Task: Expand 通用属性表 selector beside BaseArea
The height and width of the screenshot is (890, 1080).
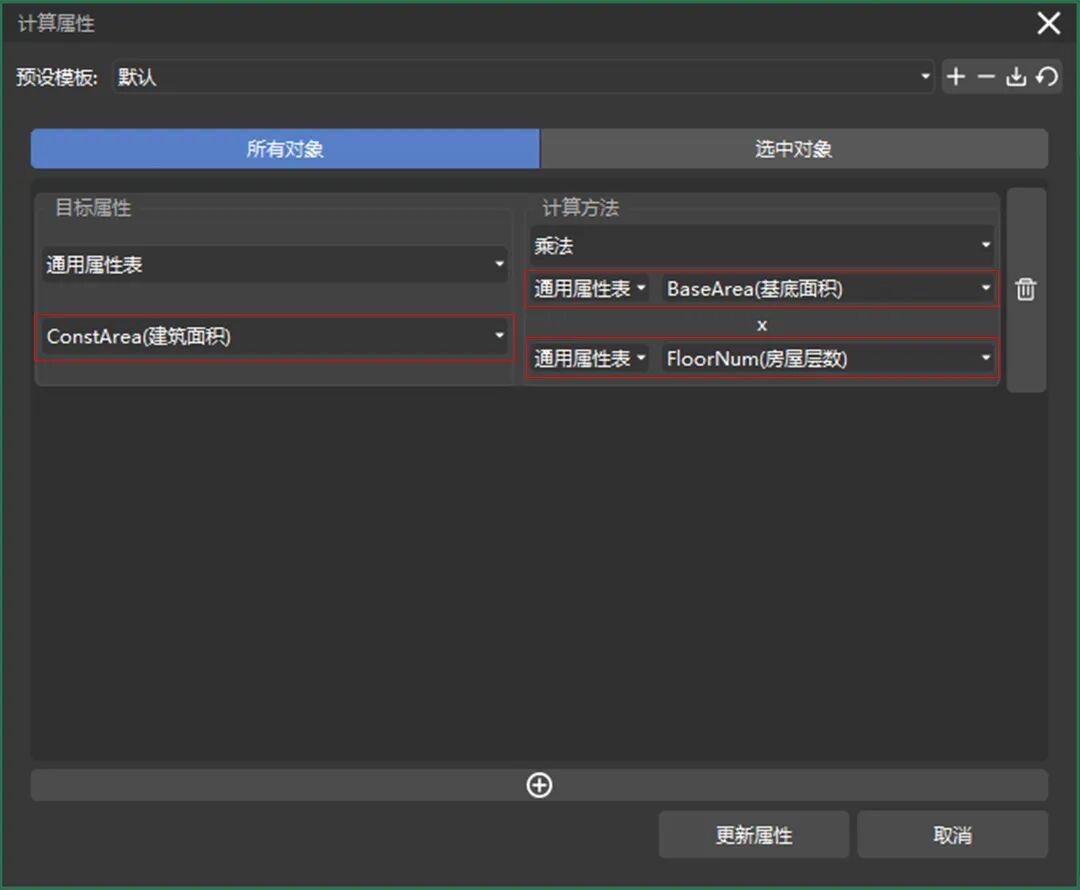Action: [590, 289]
